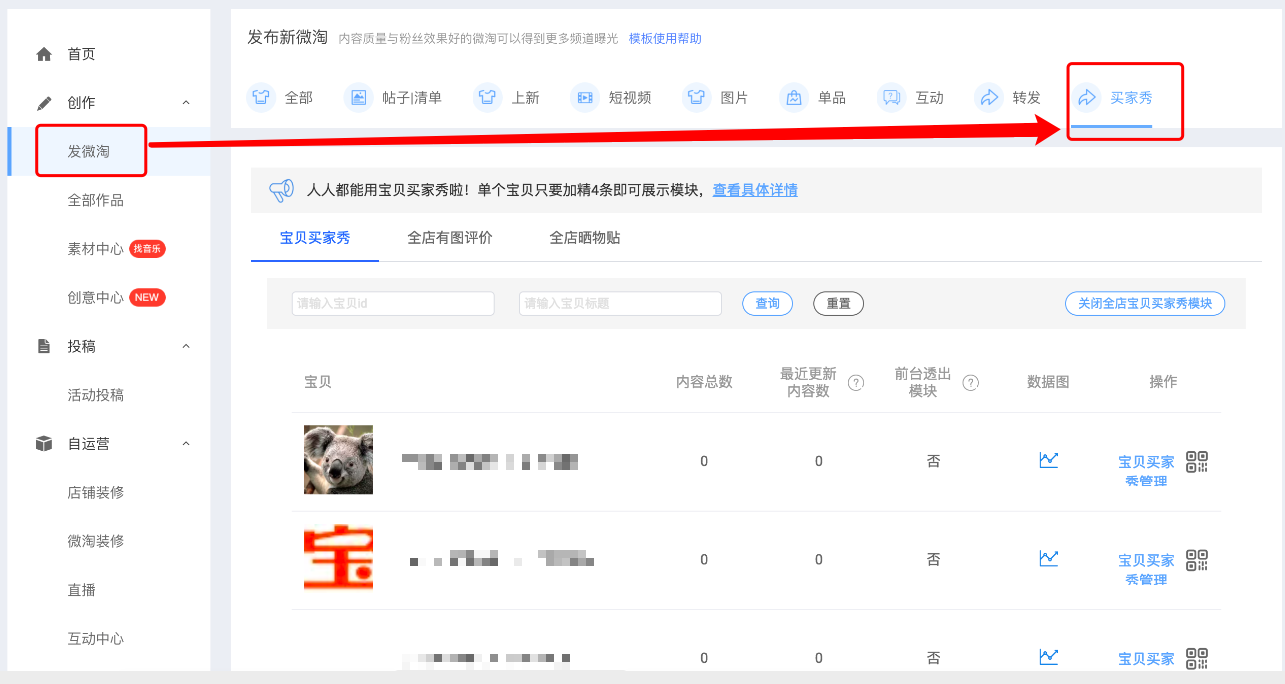Open data chart icon in the third row
Image resolution: width=1285 pixels, height=684 pixels.
click(x=1048, y=656)
